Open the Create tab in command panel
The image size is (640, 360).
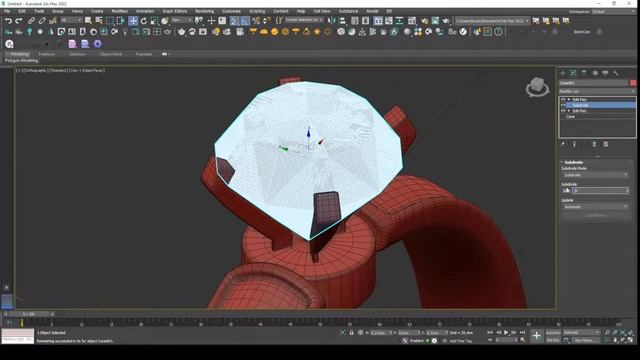563,73
